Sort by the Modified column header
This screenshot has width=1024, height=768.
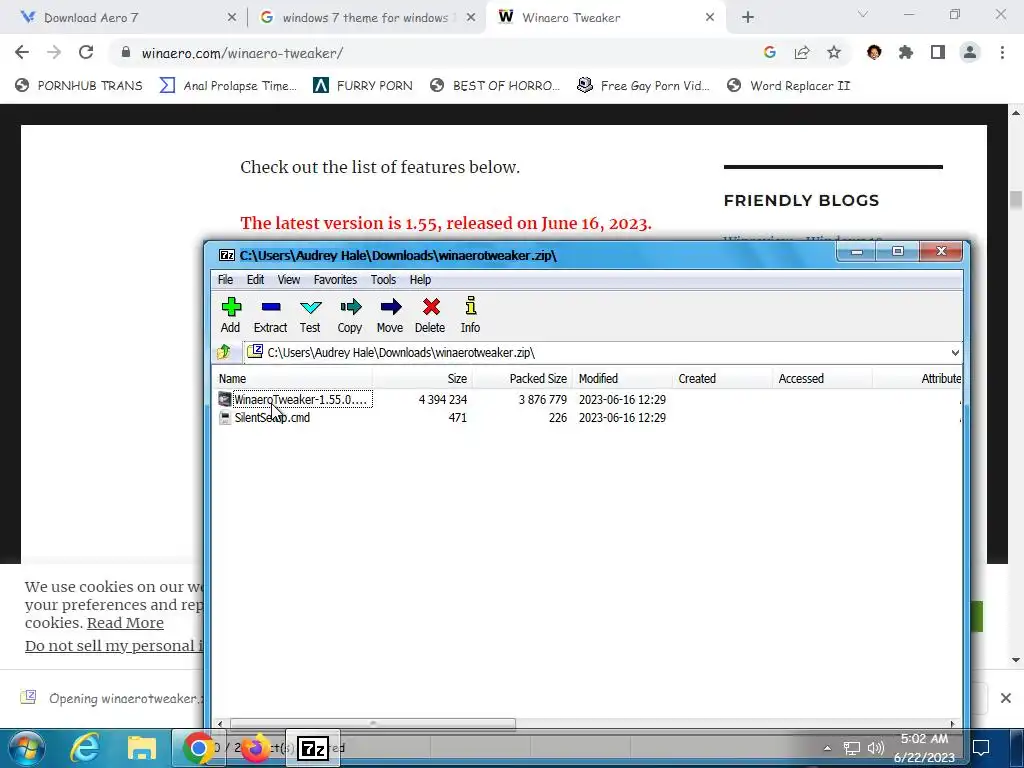point(622,379)
